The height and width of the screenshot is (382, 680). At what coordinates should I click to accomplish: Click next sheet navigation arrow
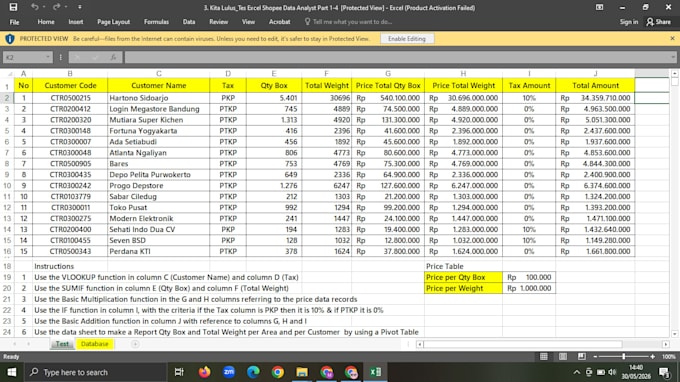pyautogui.click(x=28, y=344)
